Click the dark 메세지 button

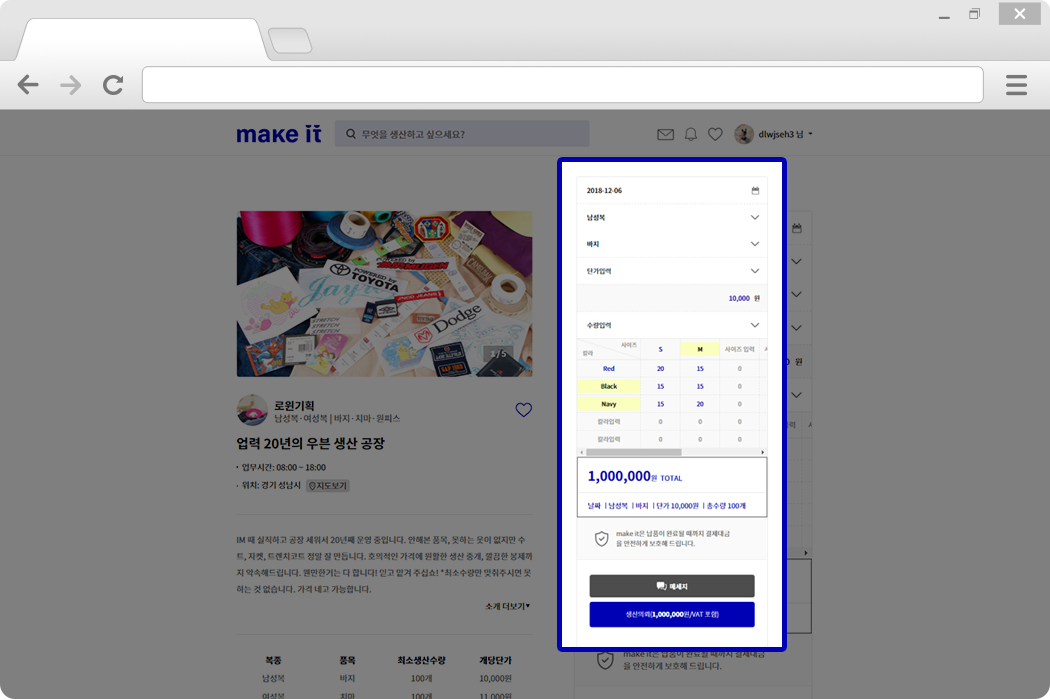click(672, 586)
